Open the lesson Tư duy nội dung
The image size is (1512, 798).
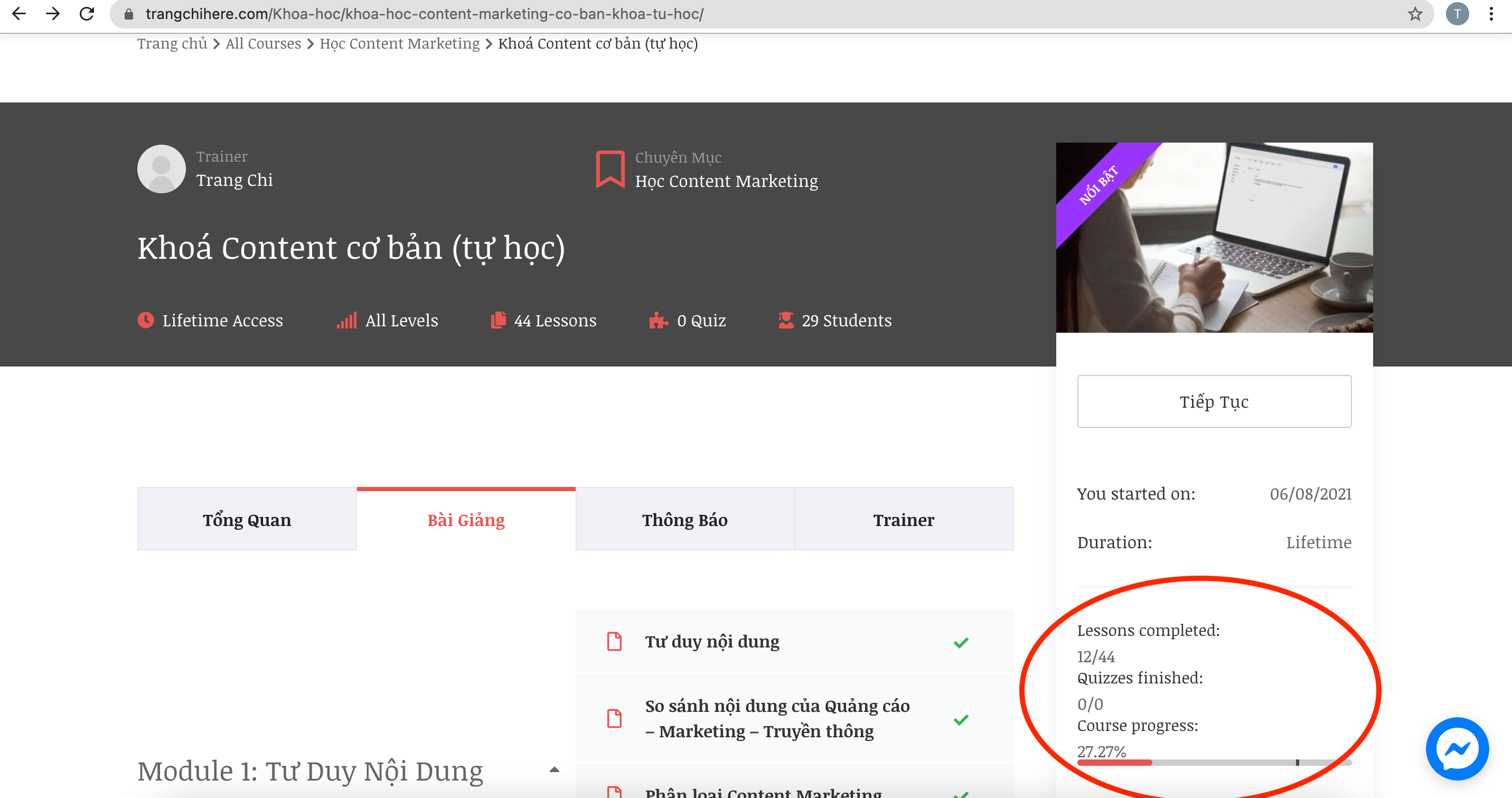point(712,642)
